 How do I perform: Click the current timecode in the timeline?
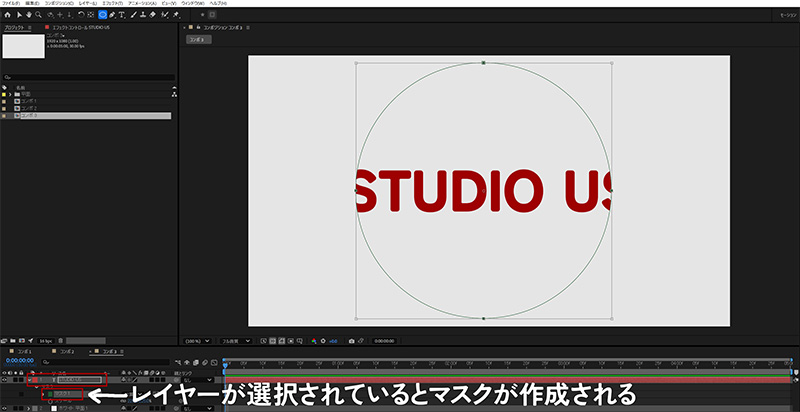click(x=20, y=360)
